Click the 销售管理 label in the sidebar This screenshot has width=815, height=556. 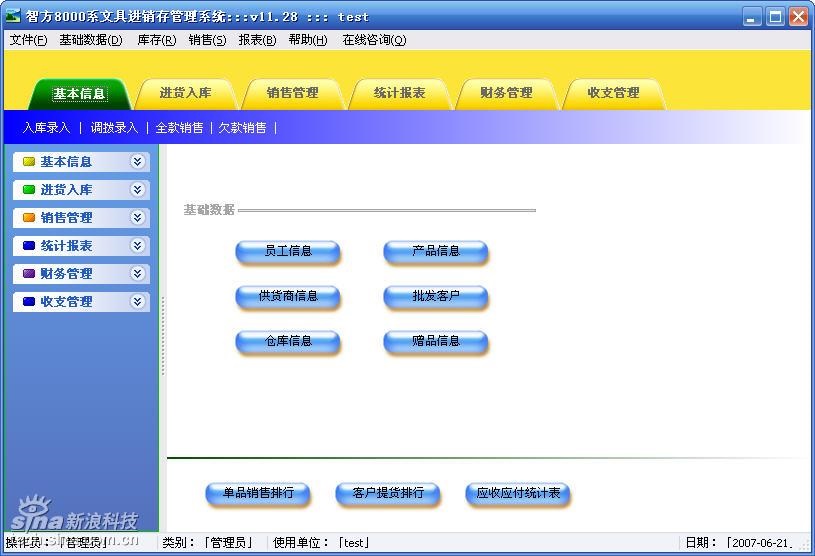click(67, 218)
